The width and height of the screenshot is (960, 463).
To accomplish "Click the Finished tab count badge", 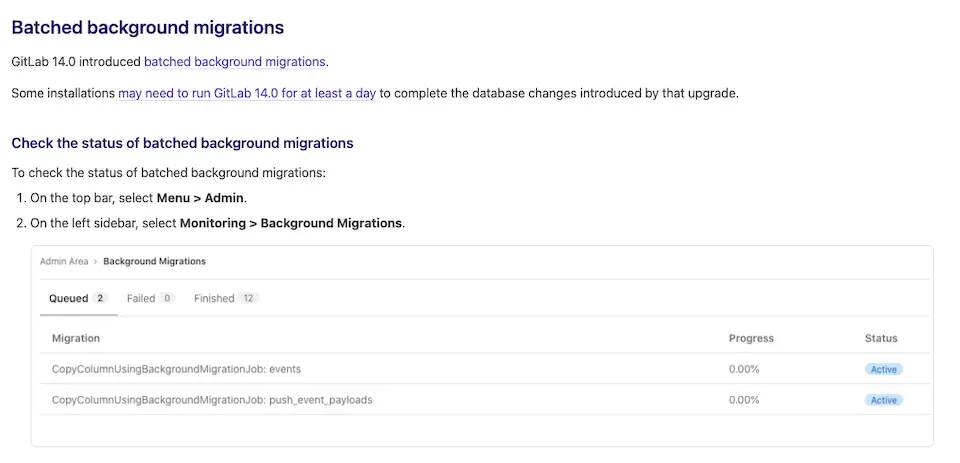I will click(249, 298).
